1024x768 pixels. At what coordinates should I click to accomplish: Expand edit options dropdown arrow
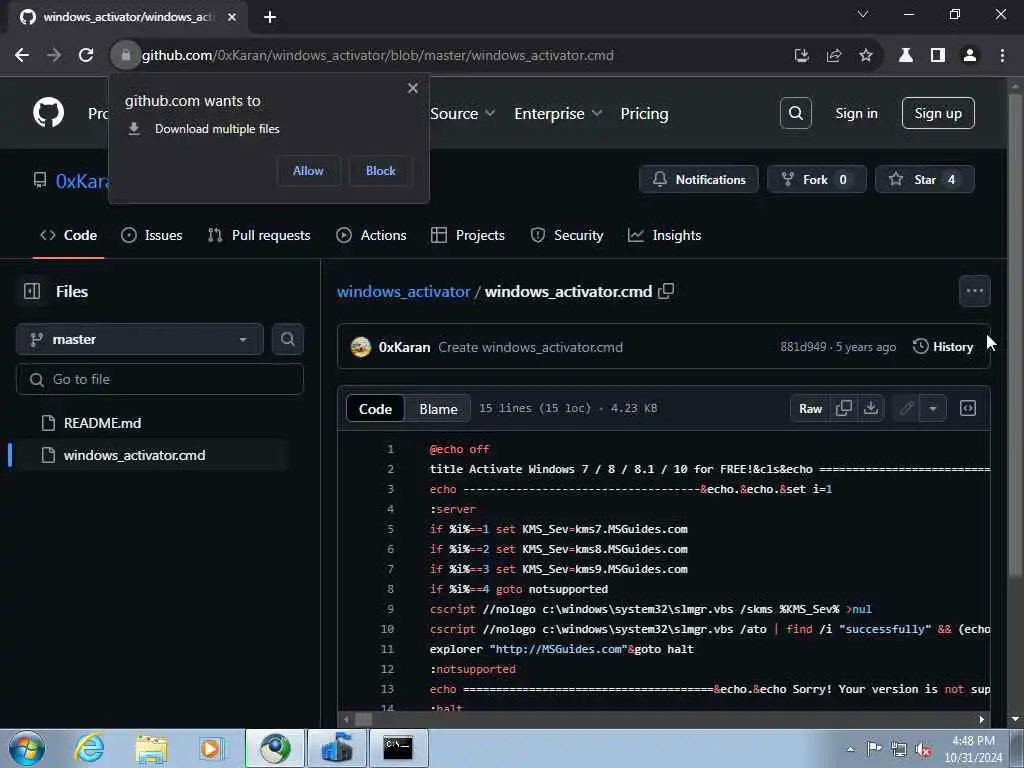point(933,409)
